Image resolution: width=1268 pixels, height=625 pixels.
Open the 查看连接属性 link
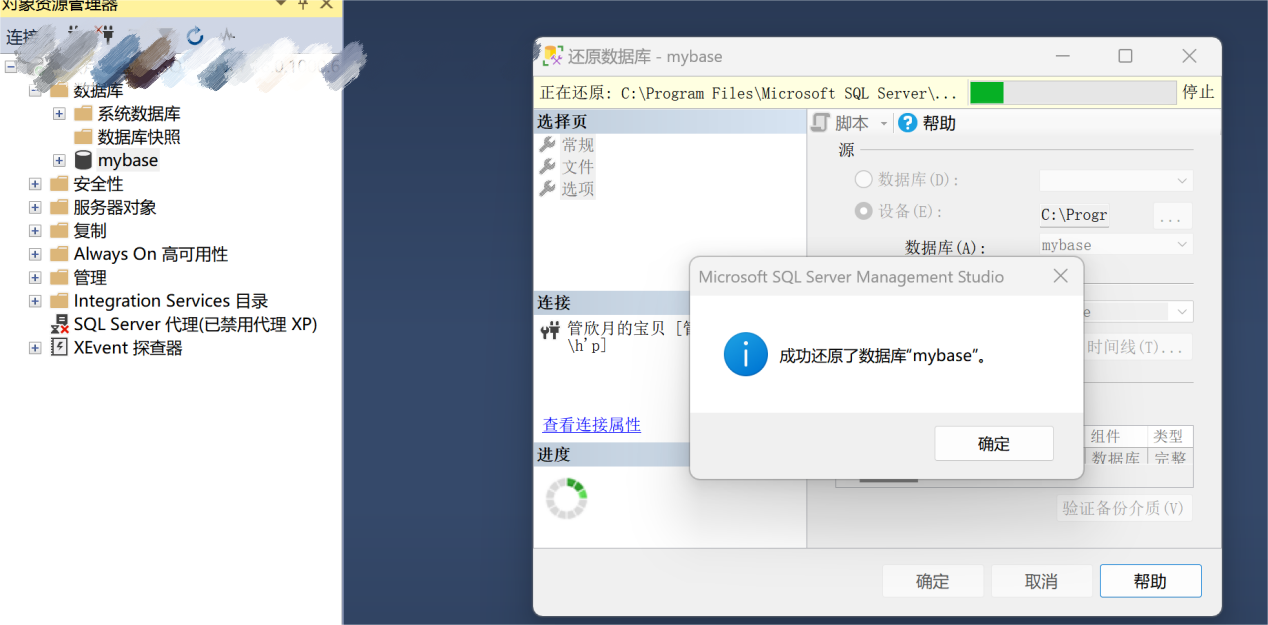pyautogui.click(x=592, y=425)
